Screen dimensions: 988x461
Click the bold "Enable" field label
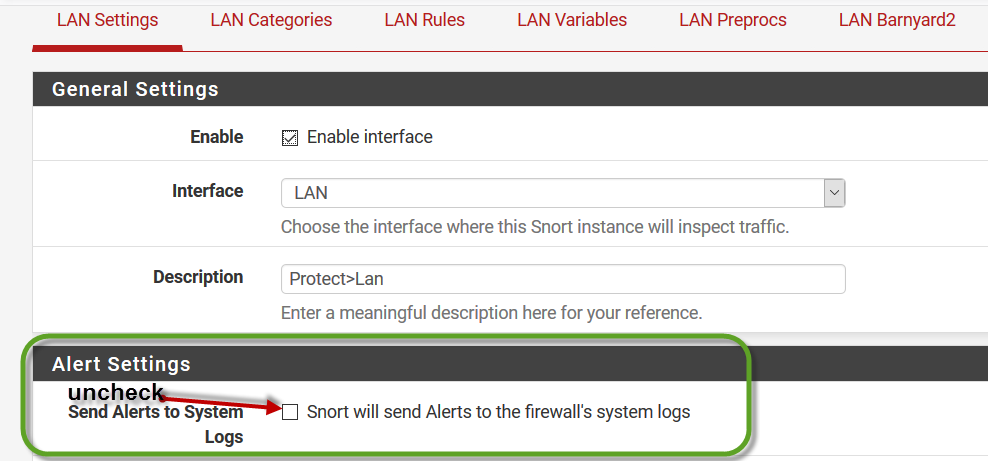pos(216,137)
